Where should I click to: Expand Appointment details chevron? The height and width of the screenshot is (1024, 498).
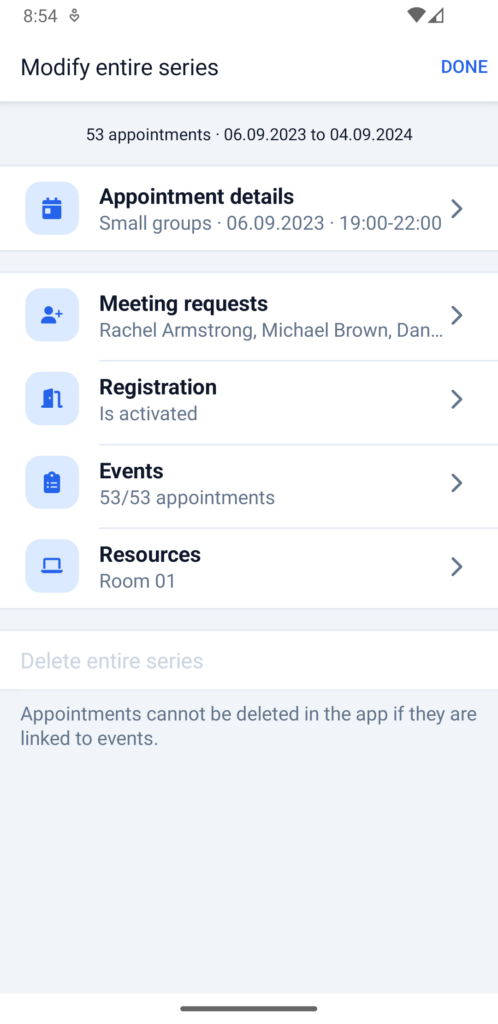457,209
